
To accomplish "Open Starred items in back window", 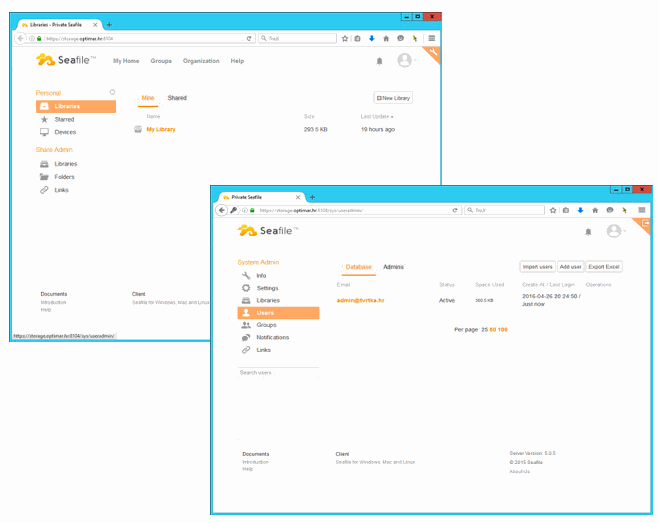I will [x=64, y=119].
